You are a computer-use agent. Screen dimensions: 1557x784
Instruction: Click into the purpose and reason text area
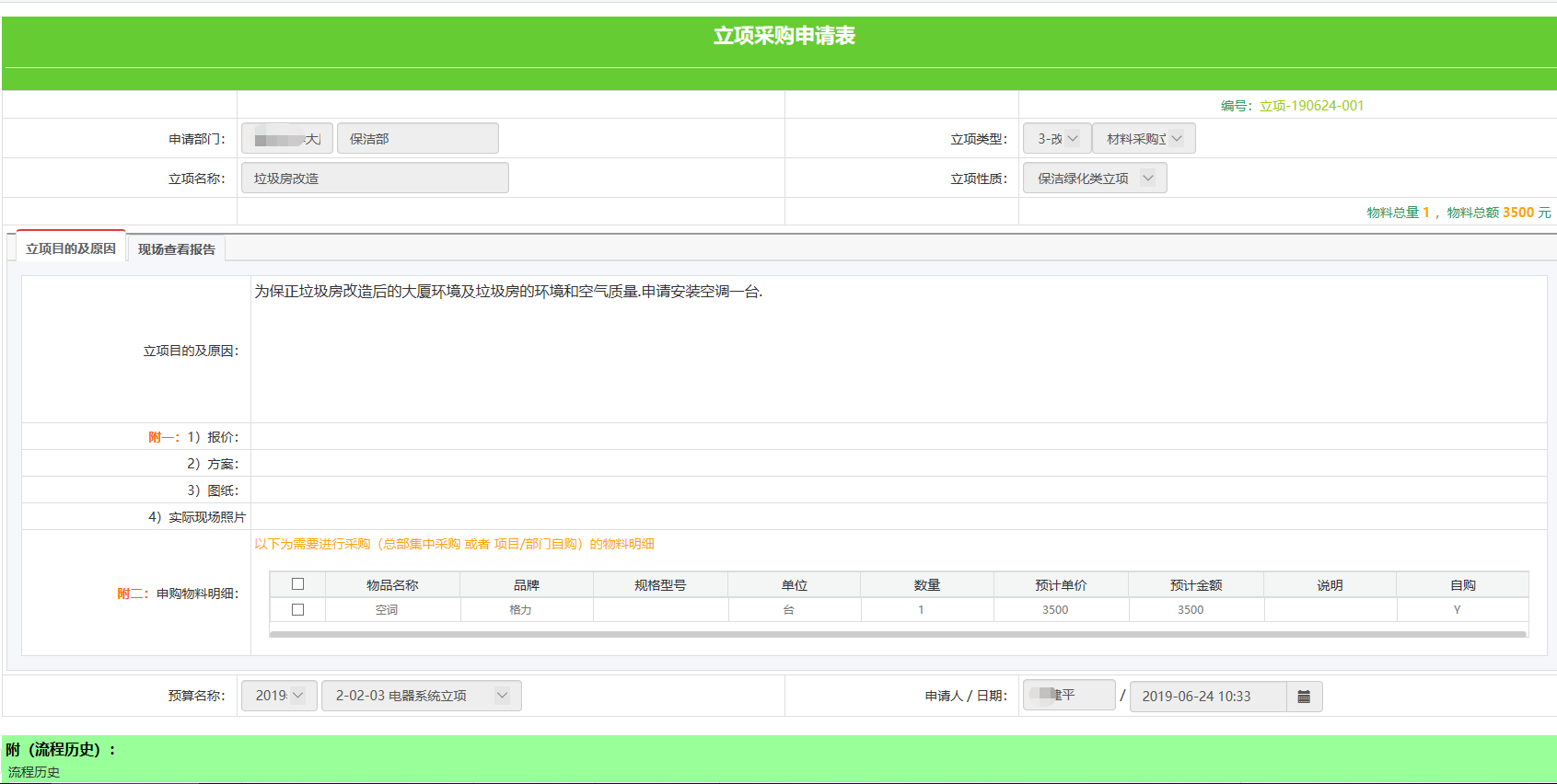897,350
